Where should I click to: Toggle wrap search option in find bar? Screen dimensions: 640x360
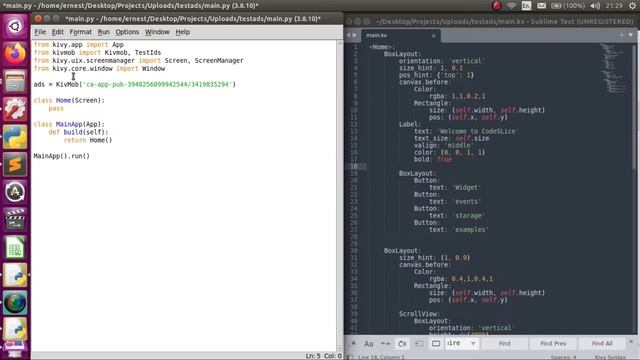402,344
